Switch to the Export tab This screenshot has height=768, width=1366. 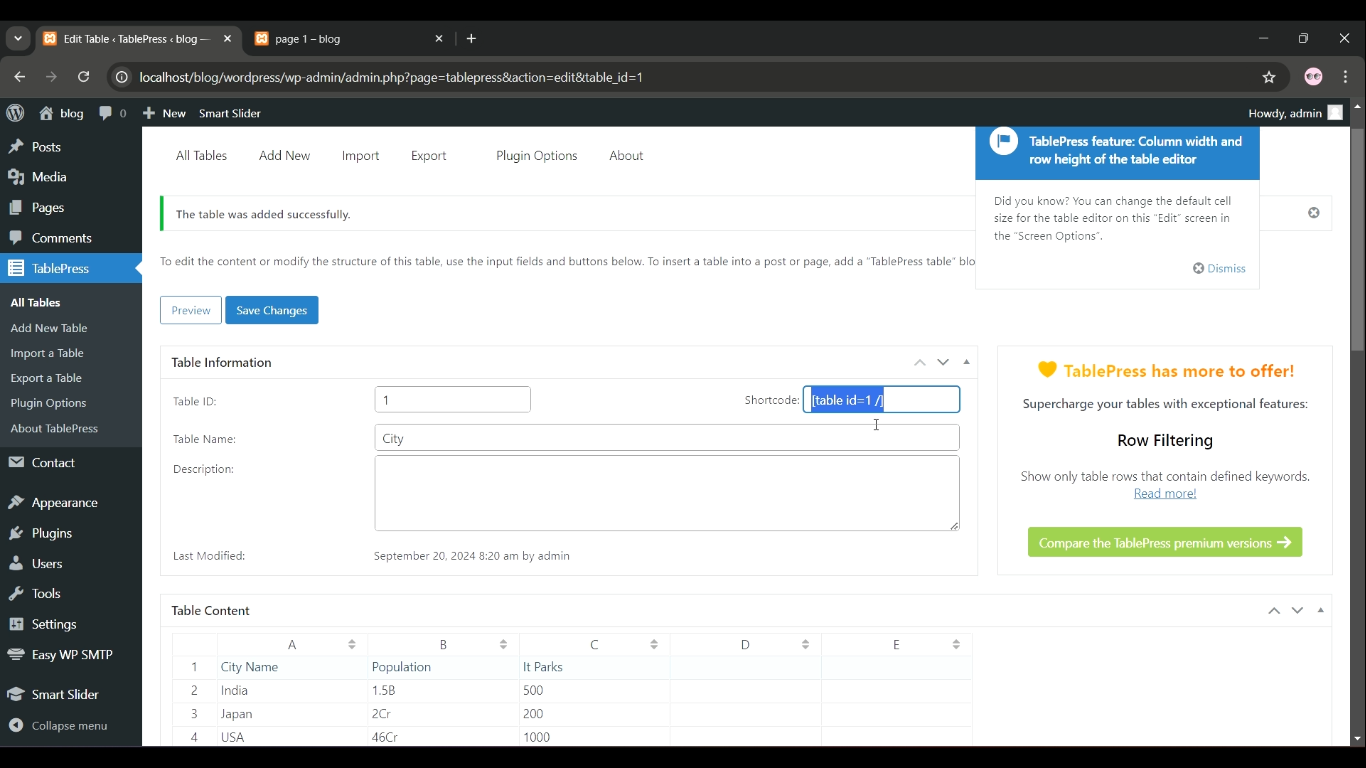pos(429,156)
